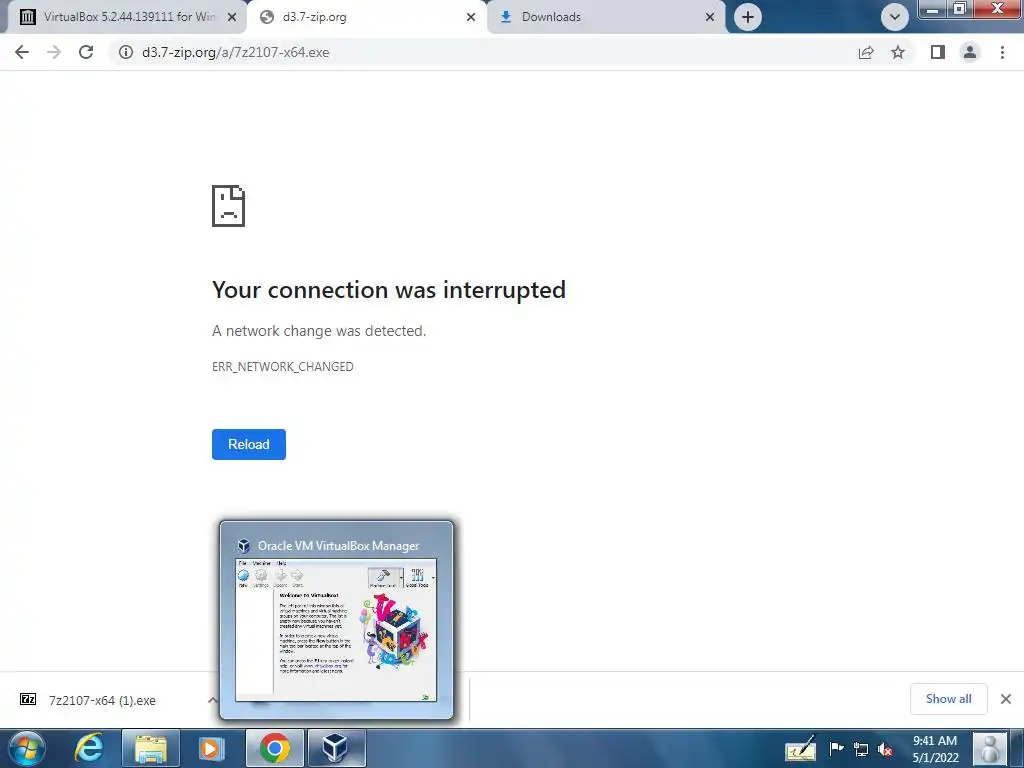Viewport: 1024px width, 768px height.
Task: Click 'A network change was detected.' text
Action: 319,331
